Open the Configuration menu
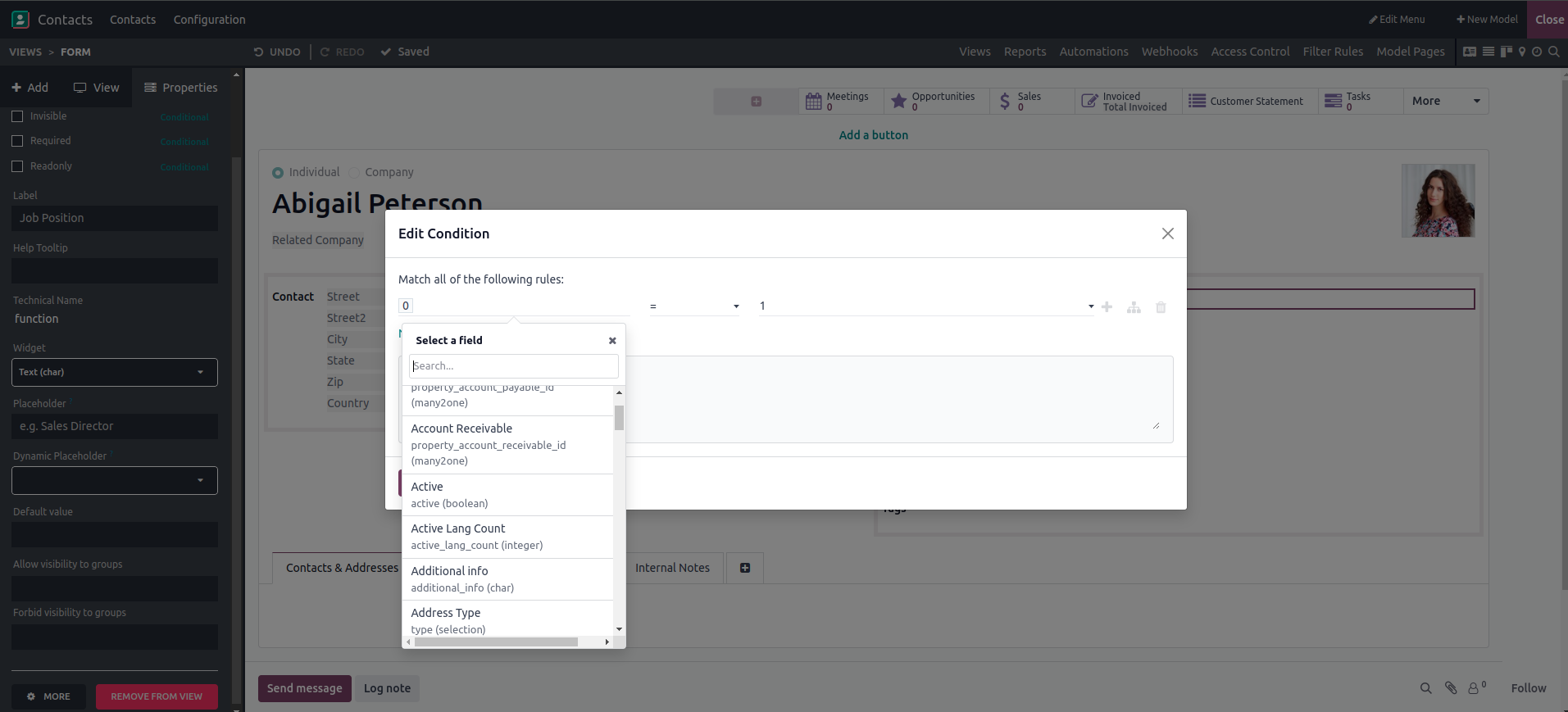The image size is (1568, 712). (x=209, y=20)
